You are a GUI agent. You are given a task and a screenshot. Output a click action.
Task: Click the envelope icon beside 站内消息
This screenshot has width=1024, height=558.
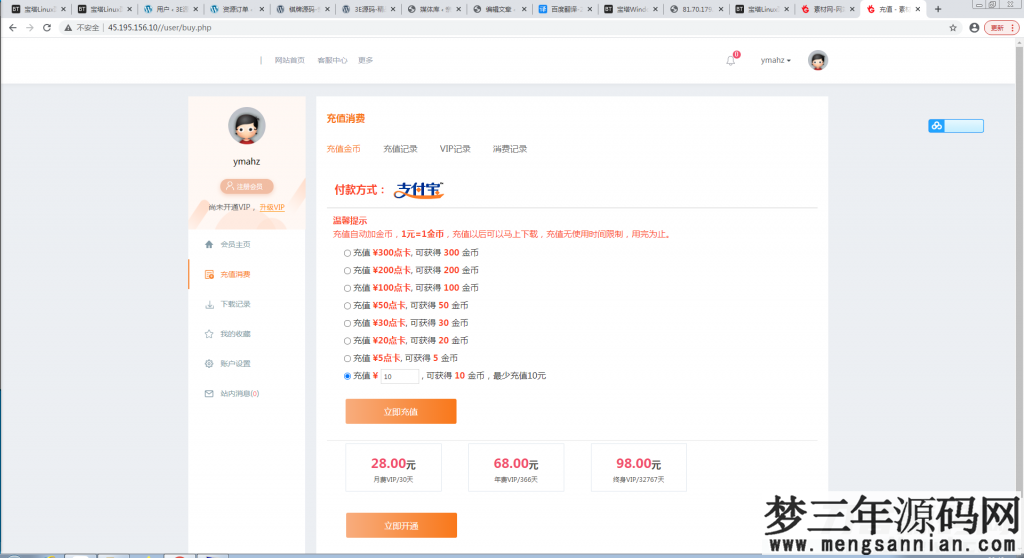coord(209,393)
